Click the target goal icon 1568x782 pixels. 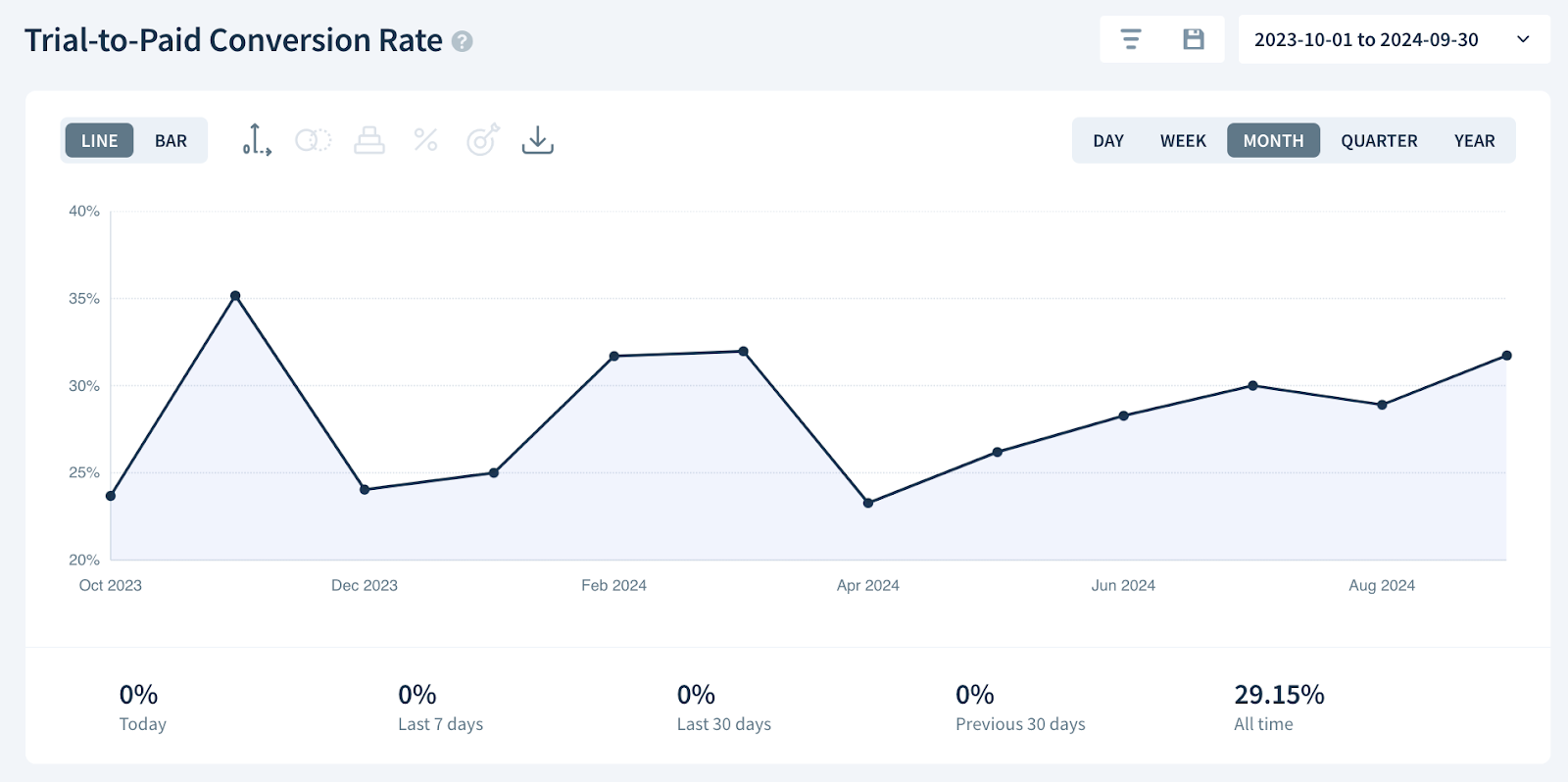tap(482, 140)
